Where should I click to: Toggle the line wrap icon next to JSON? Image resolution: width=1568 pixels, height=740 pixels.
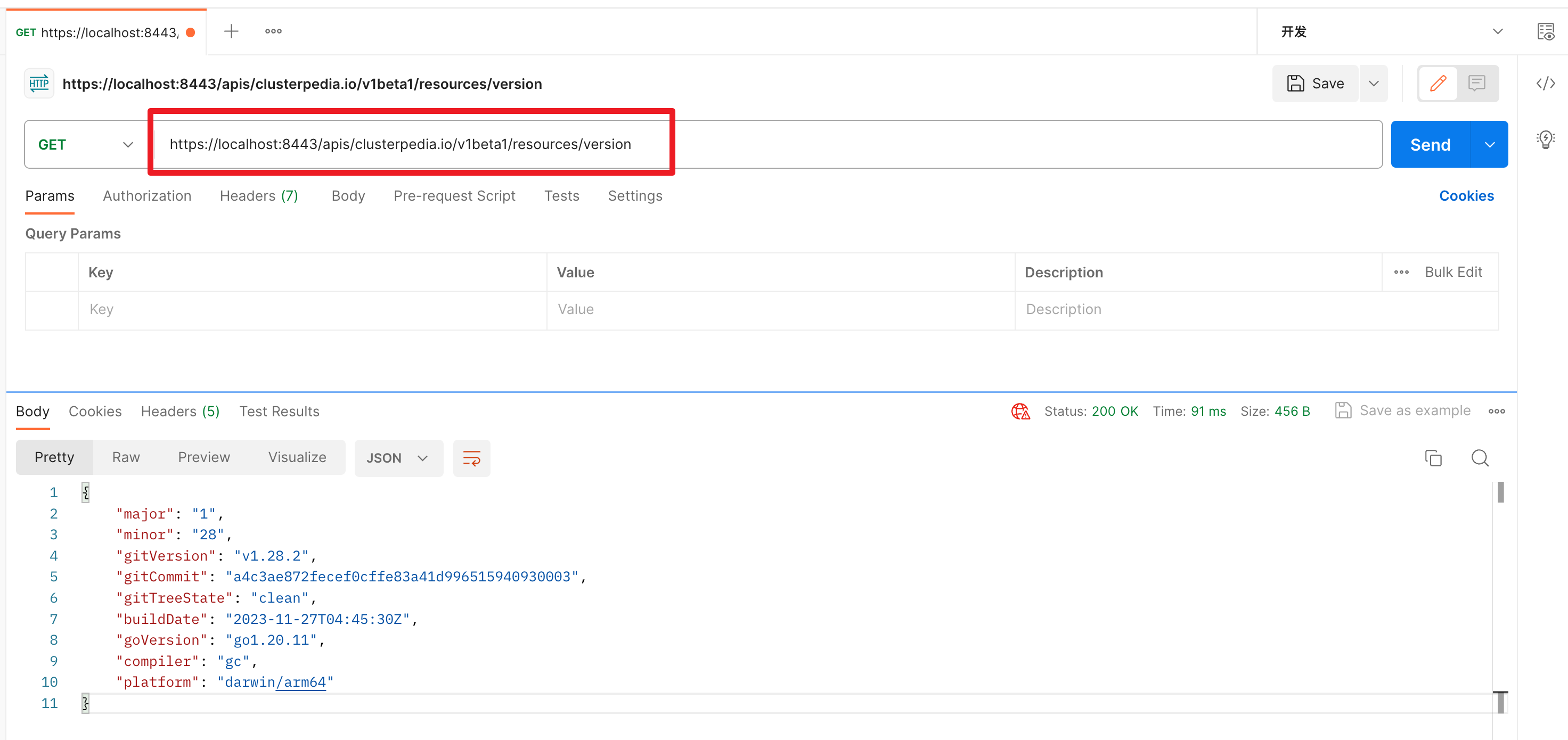click(x=471, y=458)
